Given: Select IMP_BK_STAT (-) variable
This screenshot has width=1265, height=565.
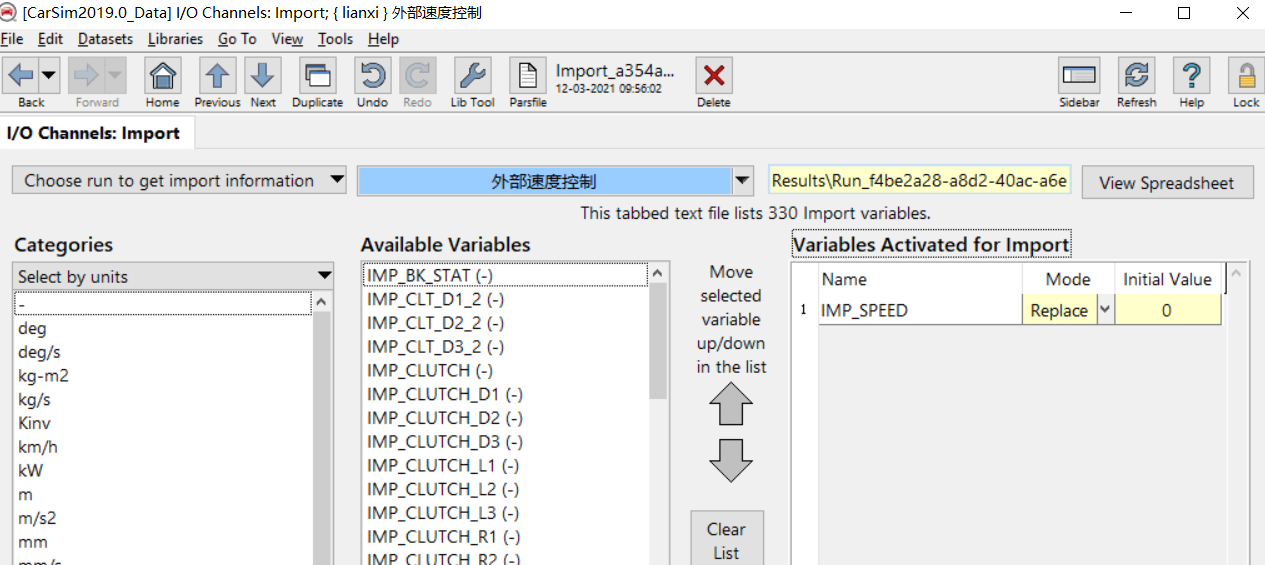Looking at the screenshot, I should (505, 275).
